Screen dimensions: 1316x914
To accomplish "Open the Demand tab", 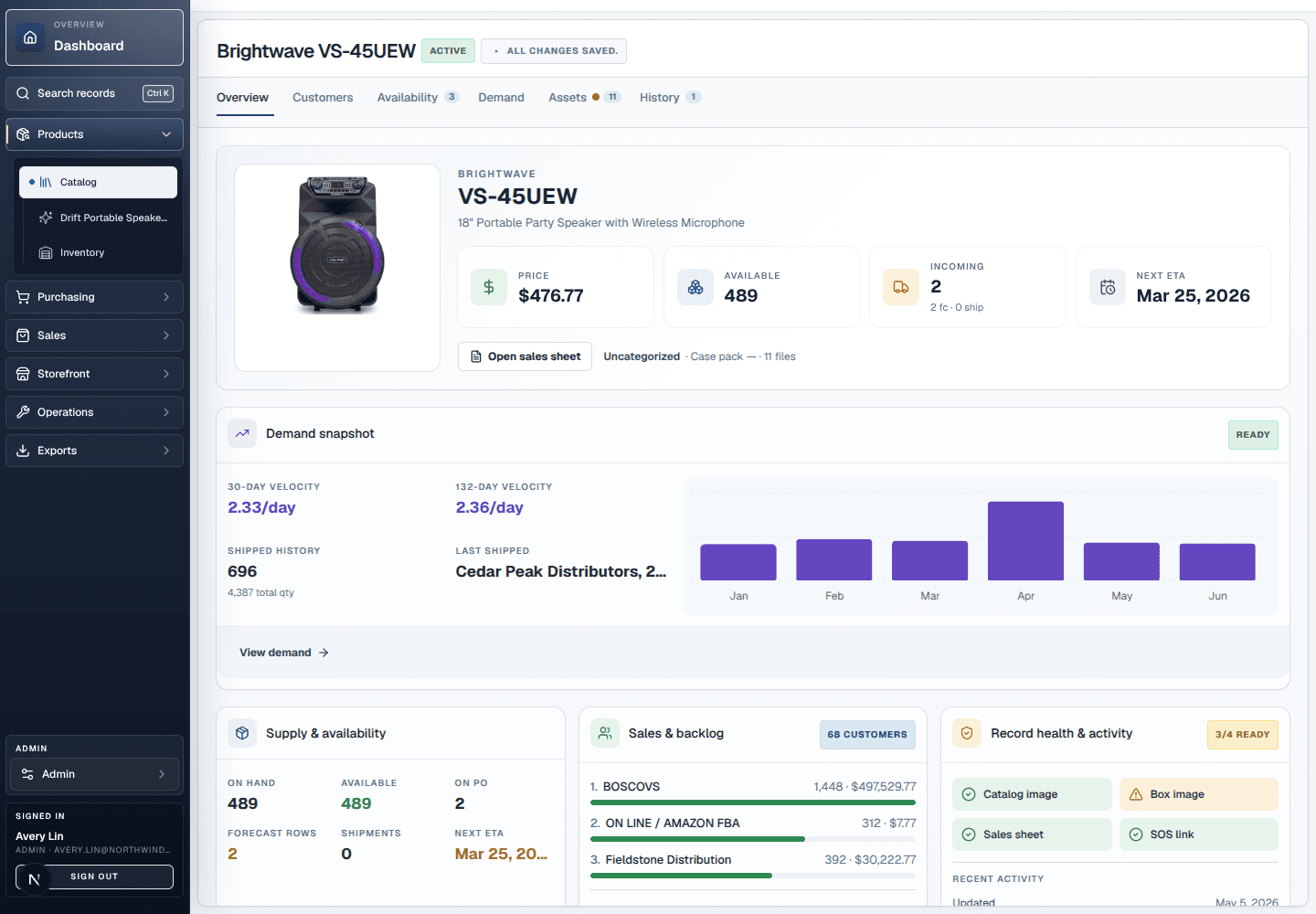I will (x=501, y=98).
